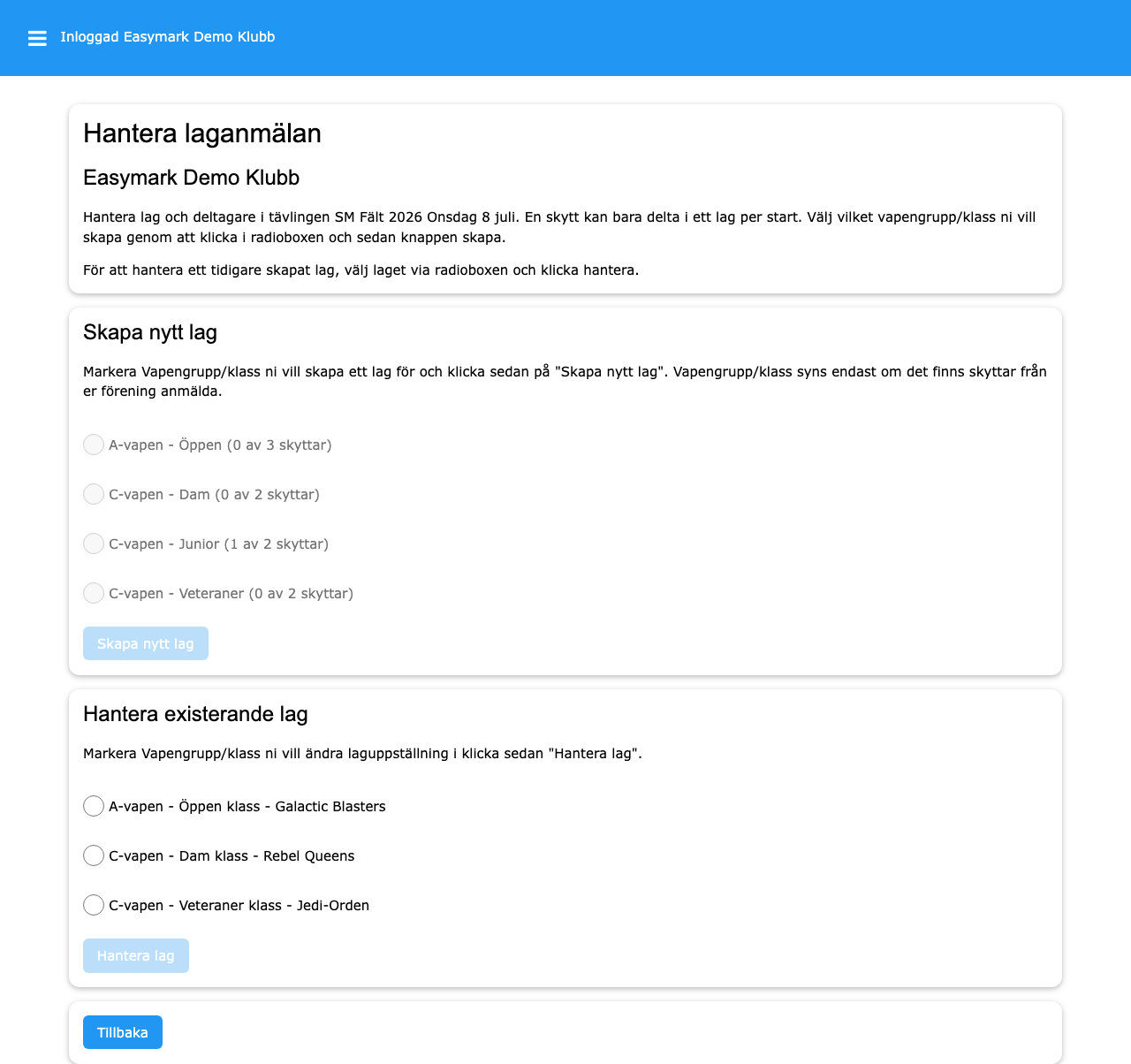Open the hamburger navigation menu
The height and width of the screenshot is (1064, 1131).
[37, 38]
